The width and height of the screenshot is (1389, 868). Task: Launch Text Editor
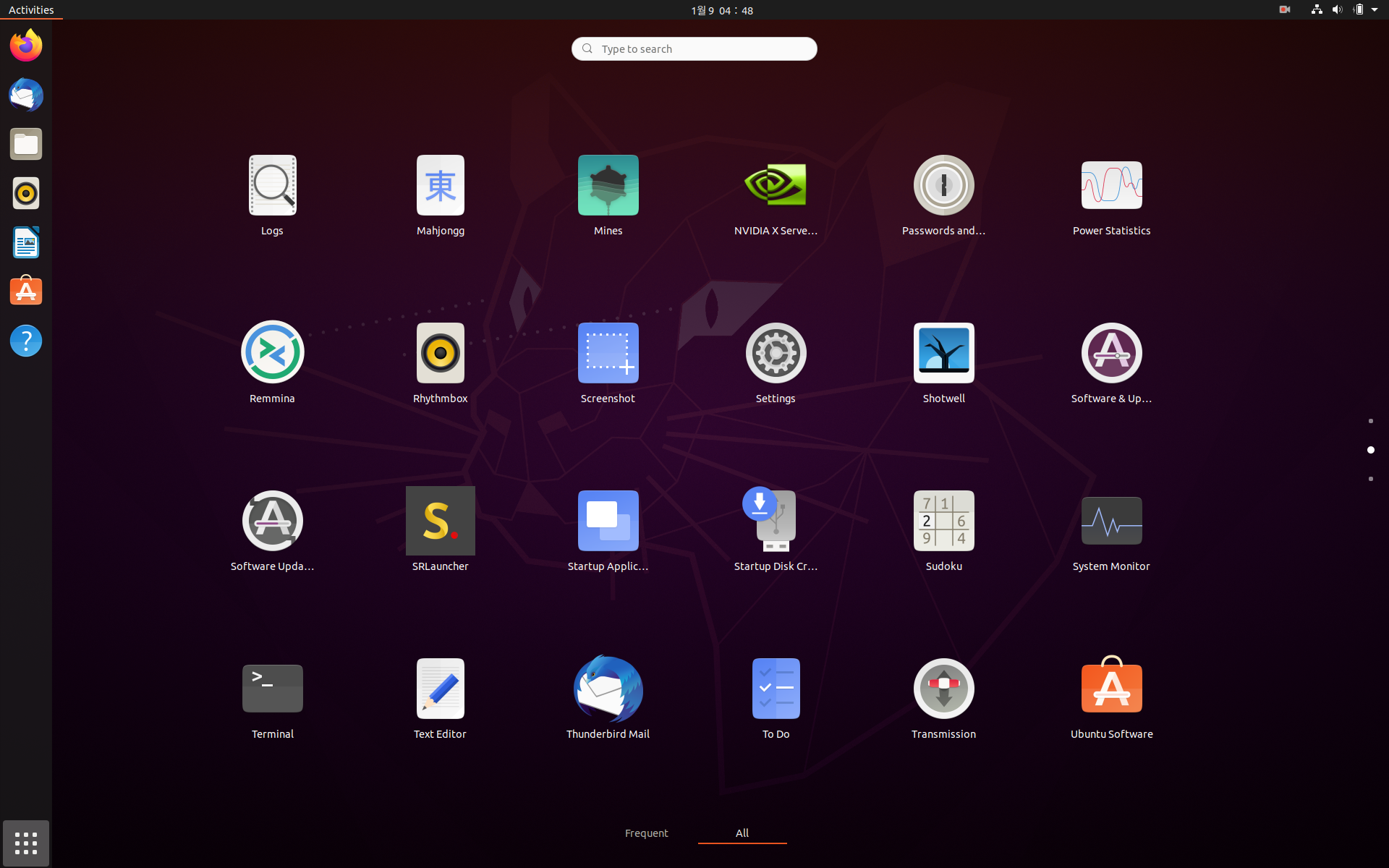click(440, 699)
